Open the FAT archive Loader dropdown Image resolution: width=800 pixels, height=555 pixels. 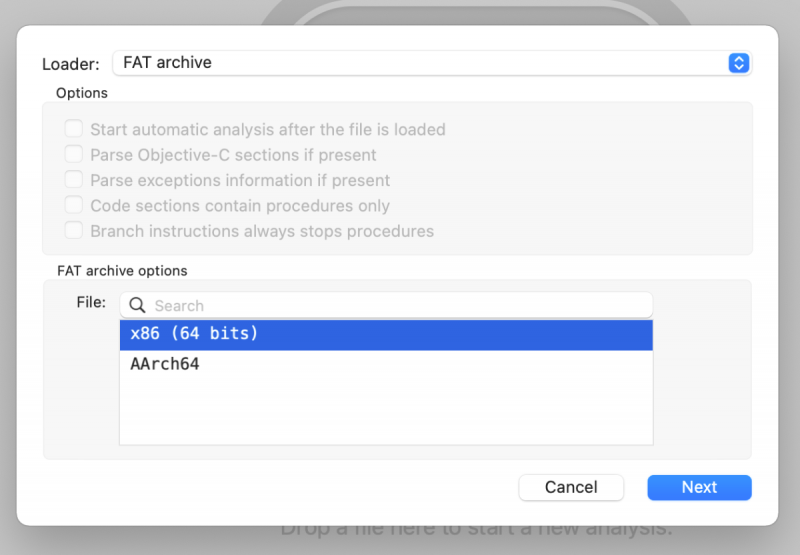[x=430, y=63]
